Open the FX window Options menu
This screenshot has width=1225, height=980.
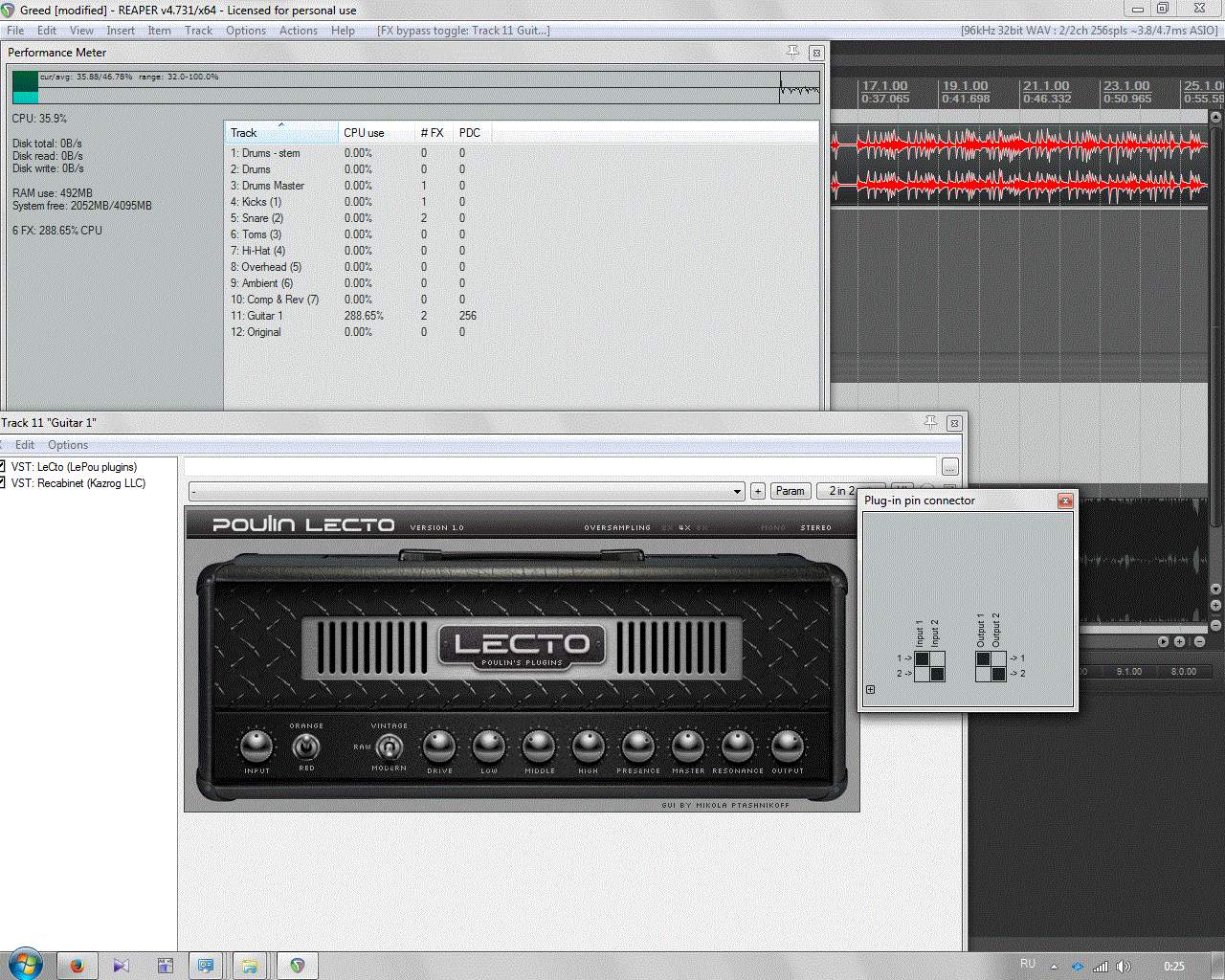(68, 445)
